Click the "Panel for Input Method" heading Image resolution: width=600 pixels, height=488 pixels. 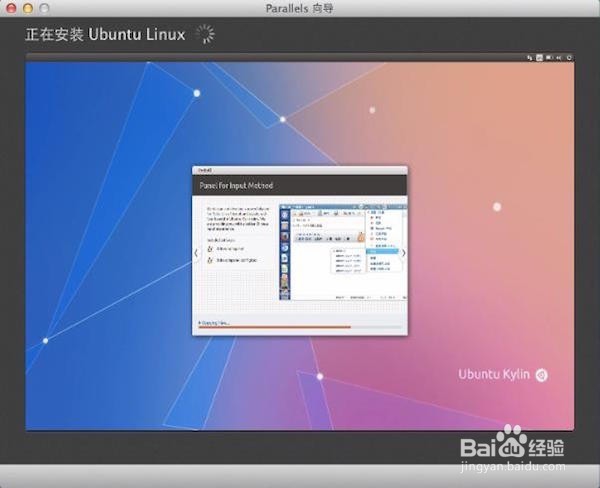click(236, 186)
